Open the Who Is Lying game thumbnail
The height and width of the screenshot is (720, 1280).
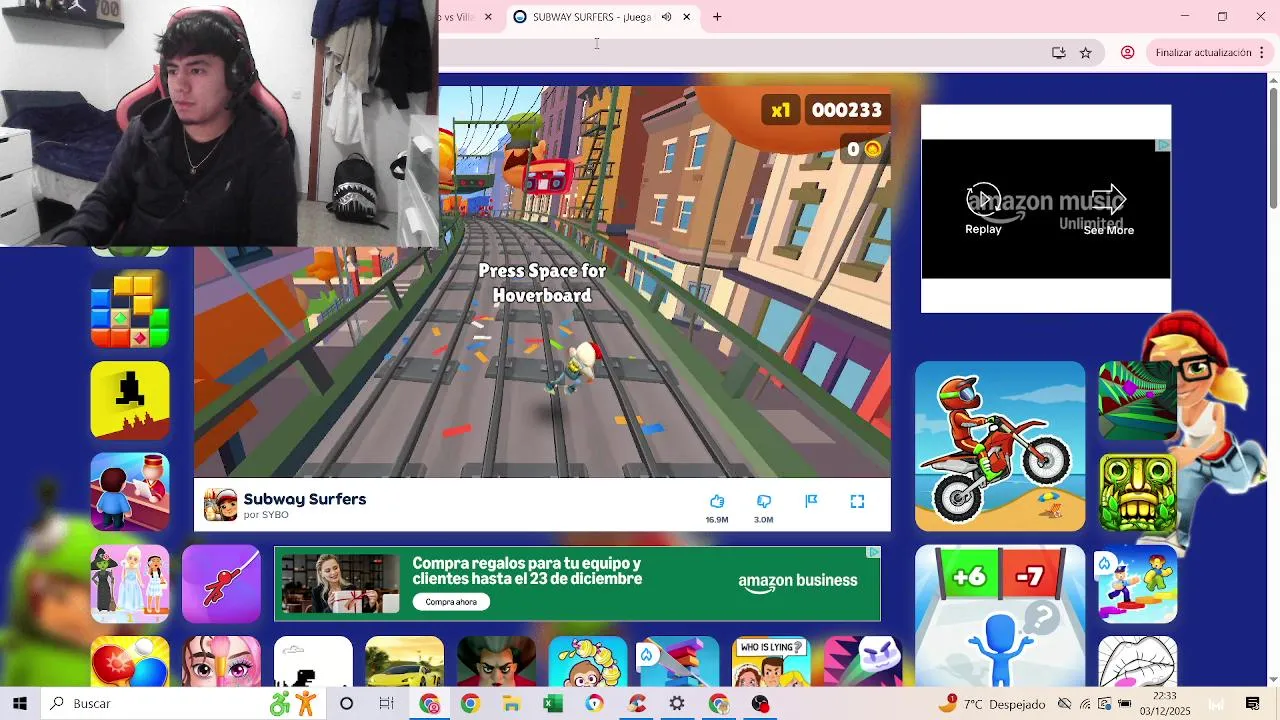point(771,662)
